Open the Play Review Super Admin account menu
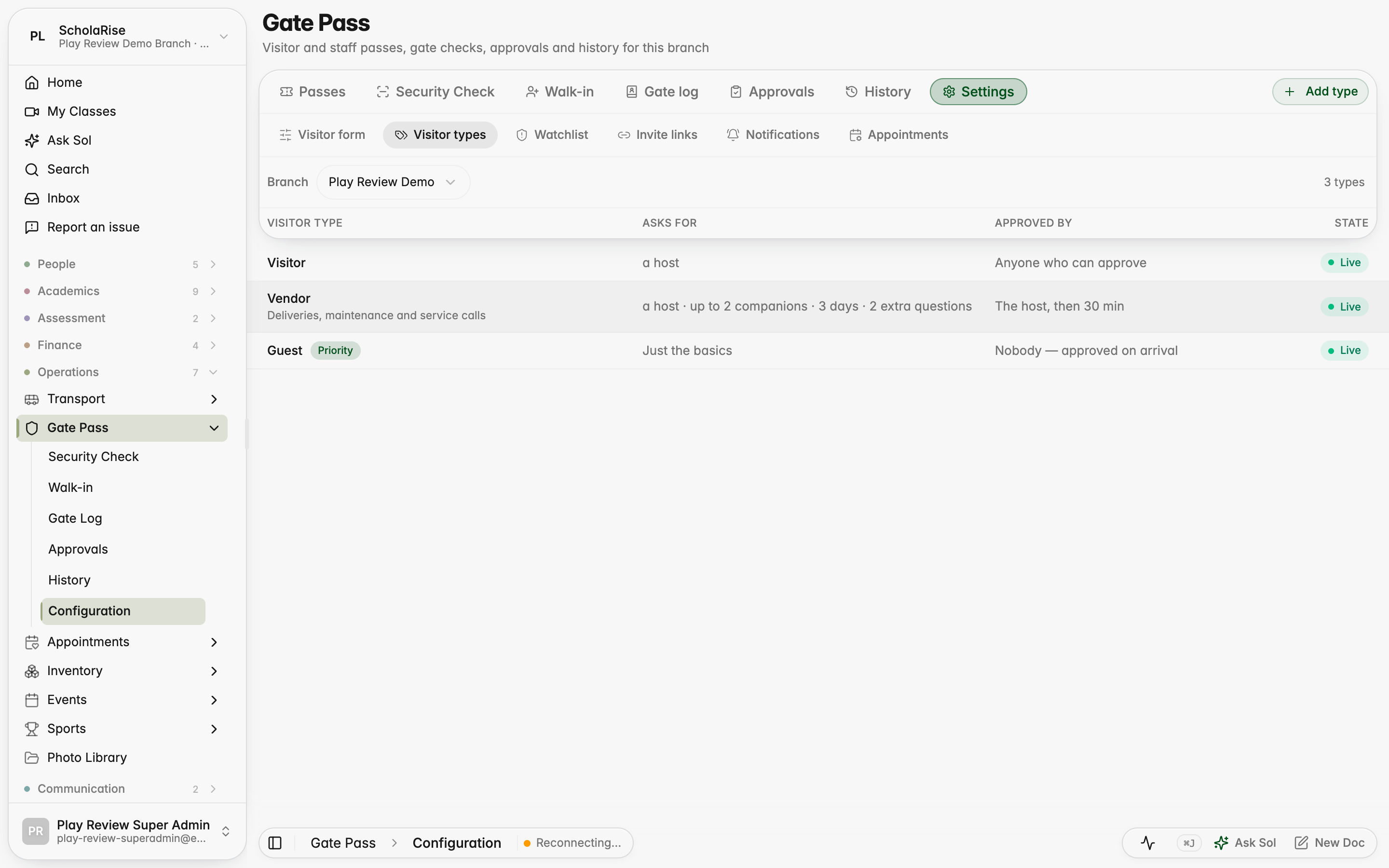1389x868 pixels. click(127, 831)
